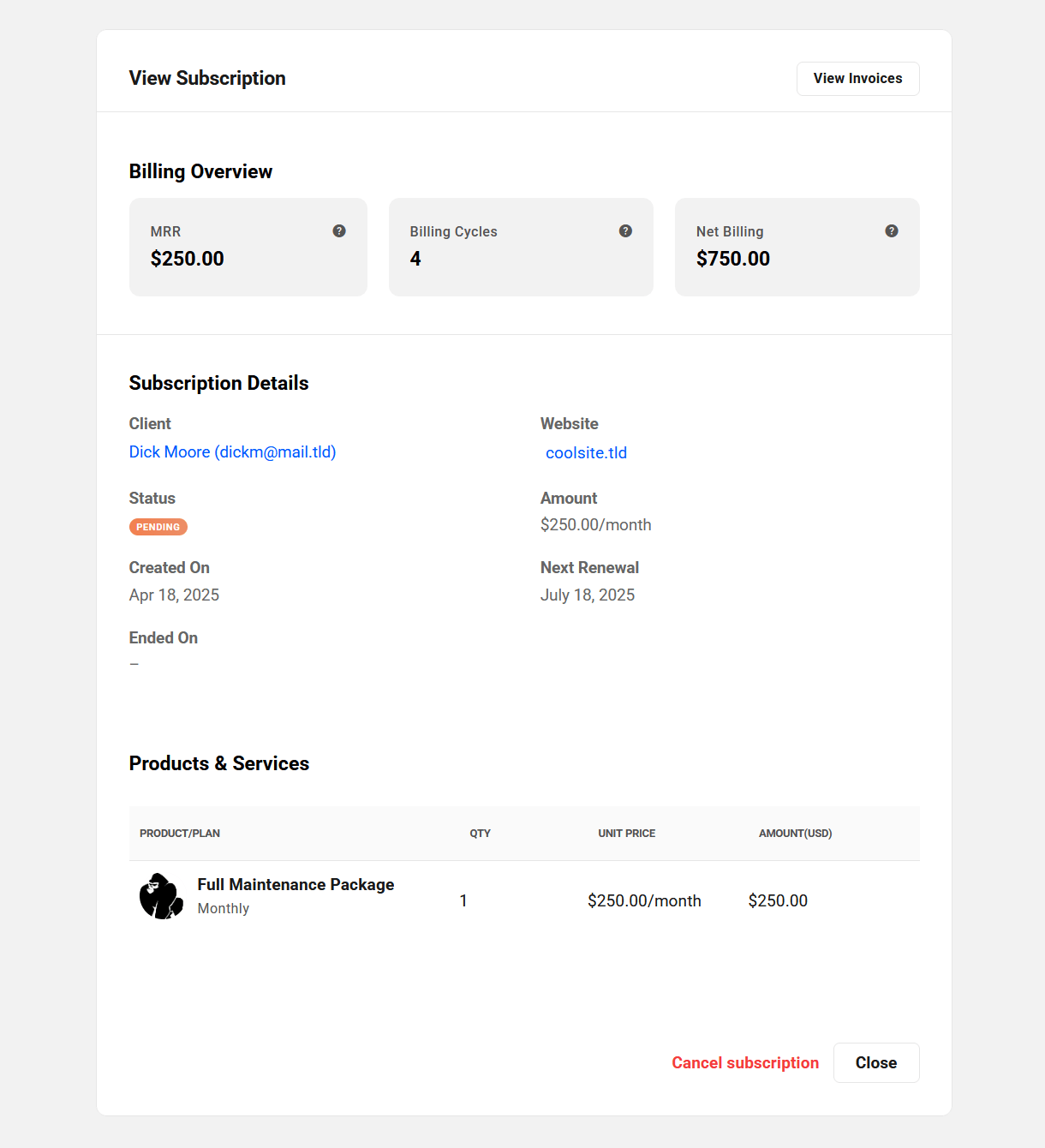
Task: Click the Full Maintenance Package product name
Action: pos(296,885)
